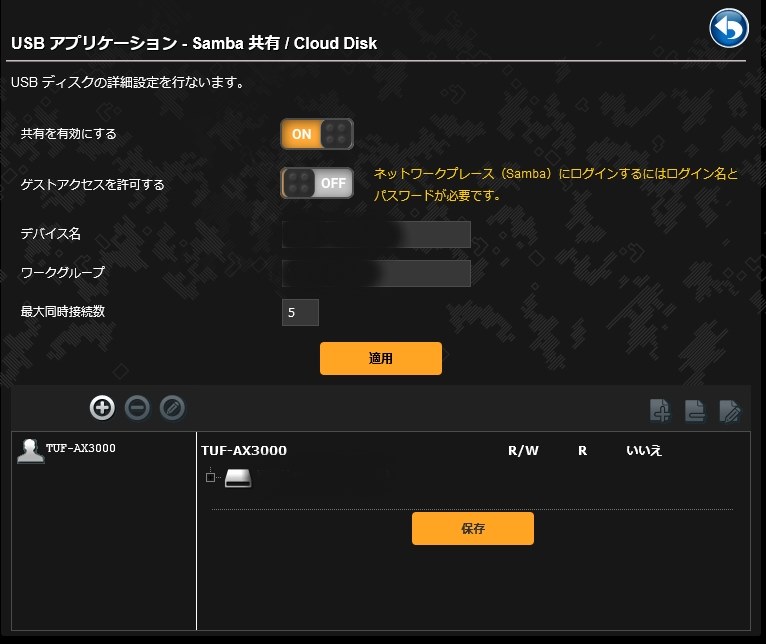The image size is (766, 644).
Task: Modify account with the pencil circle icon
Action: tap(172, 408)
